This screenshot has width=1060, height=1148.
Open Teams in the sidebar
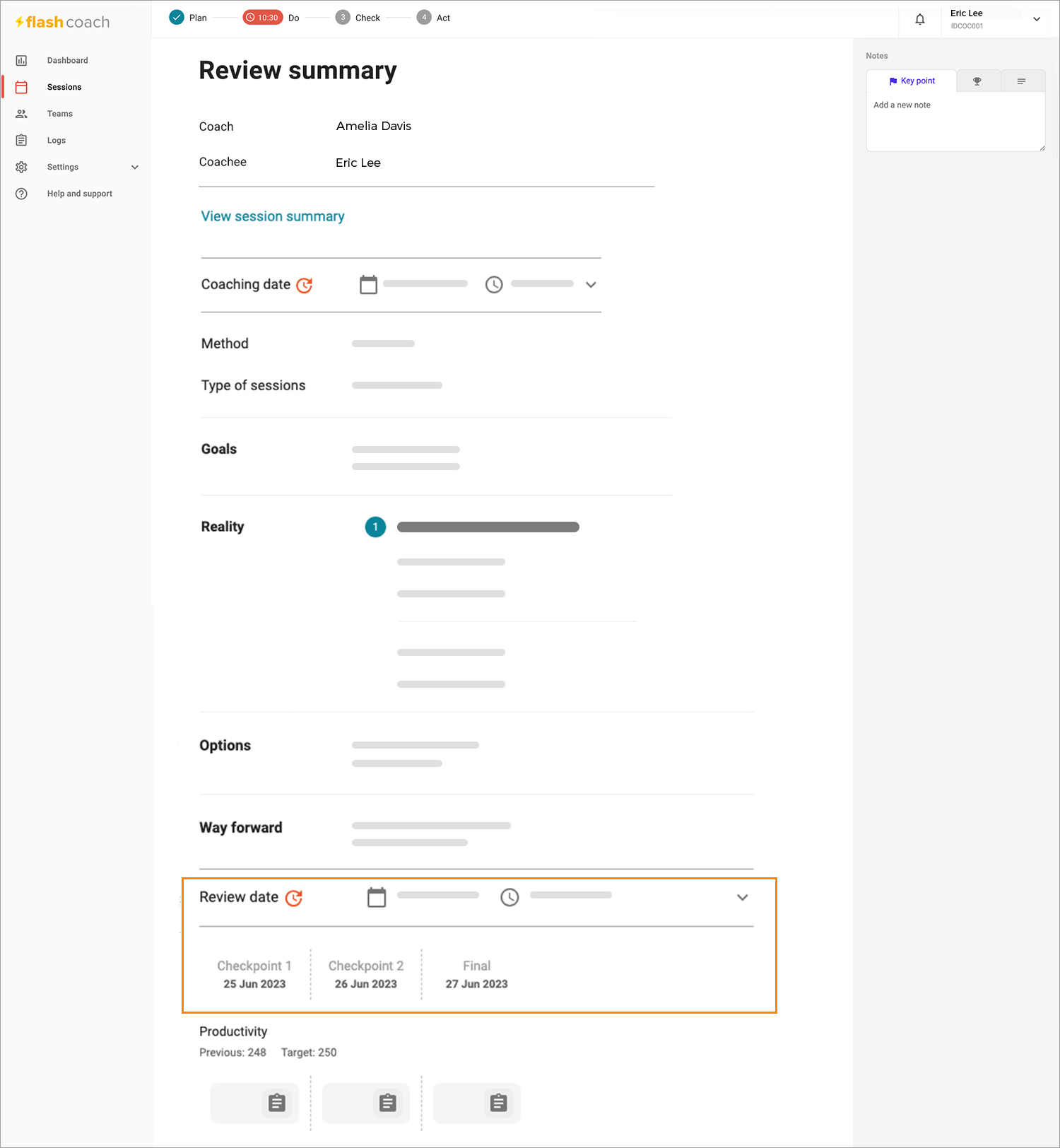(x=60, y=114)
